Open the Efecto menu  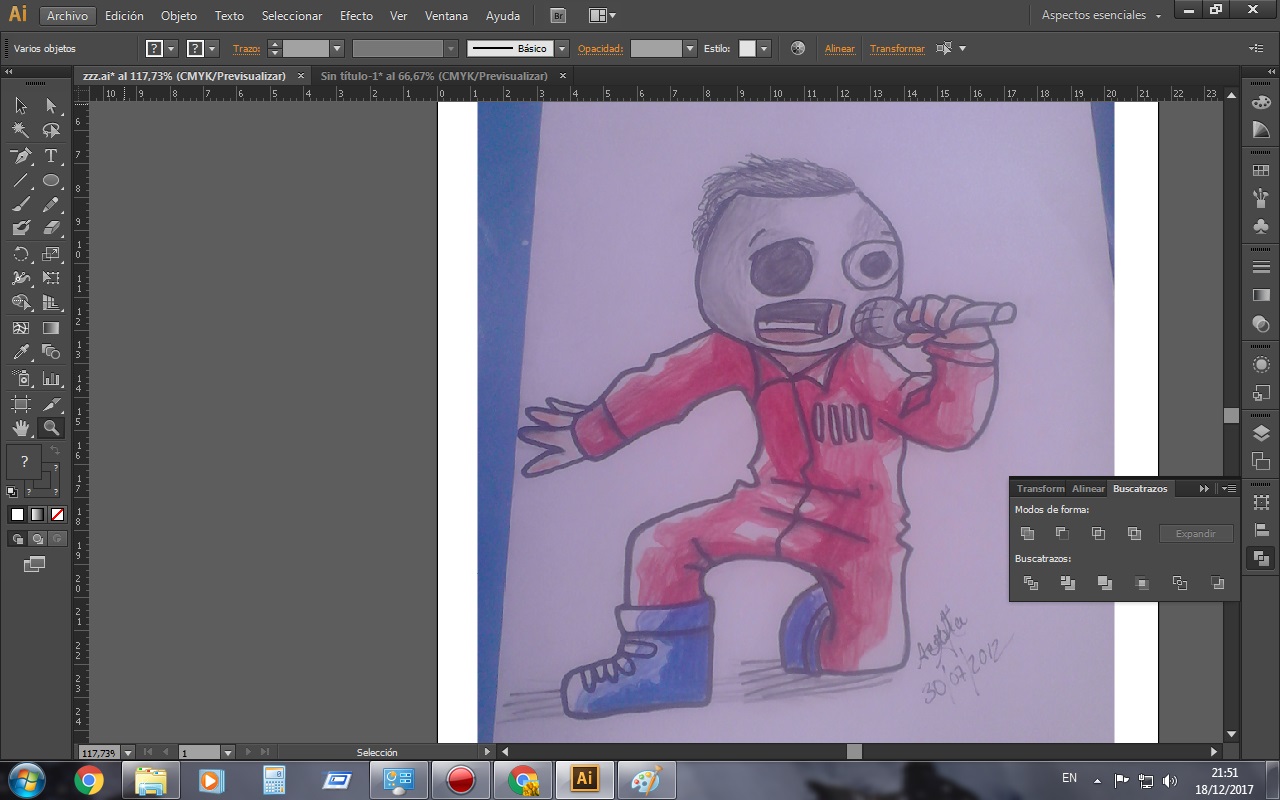356,16
